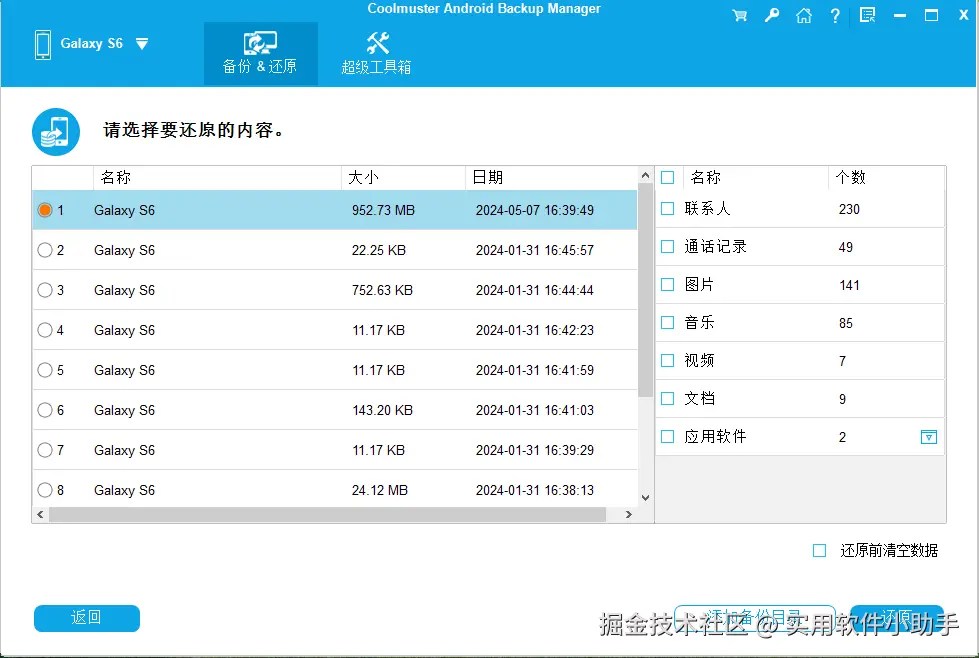
Task: Click the vertical scrollbar up arrow
Action: 646,176
